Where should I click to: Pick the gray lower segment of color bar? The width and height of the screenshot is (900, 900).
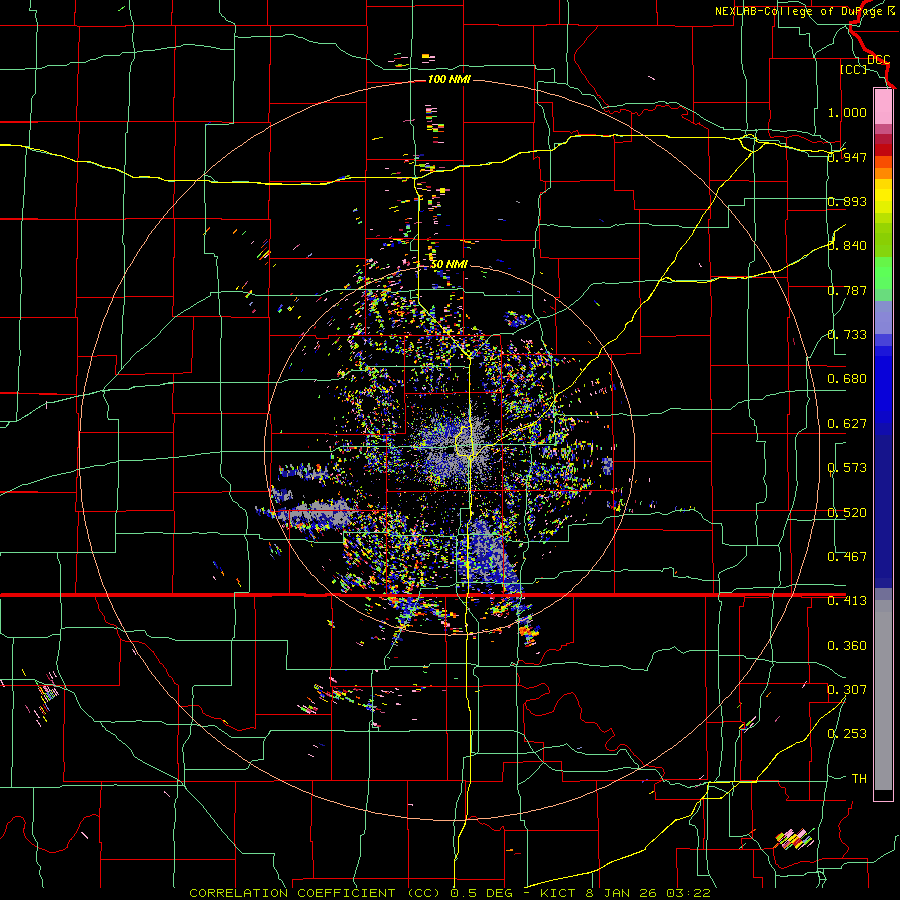[x=883, y=700]
